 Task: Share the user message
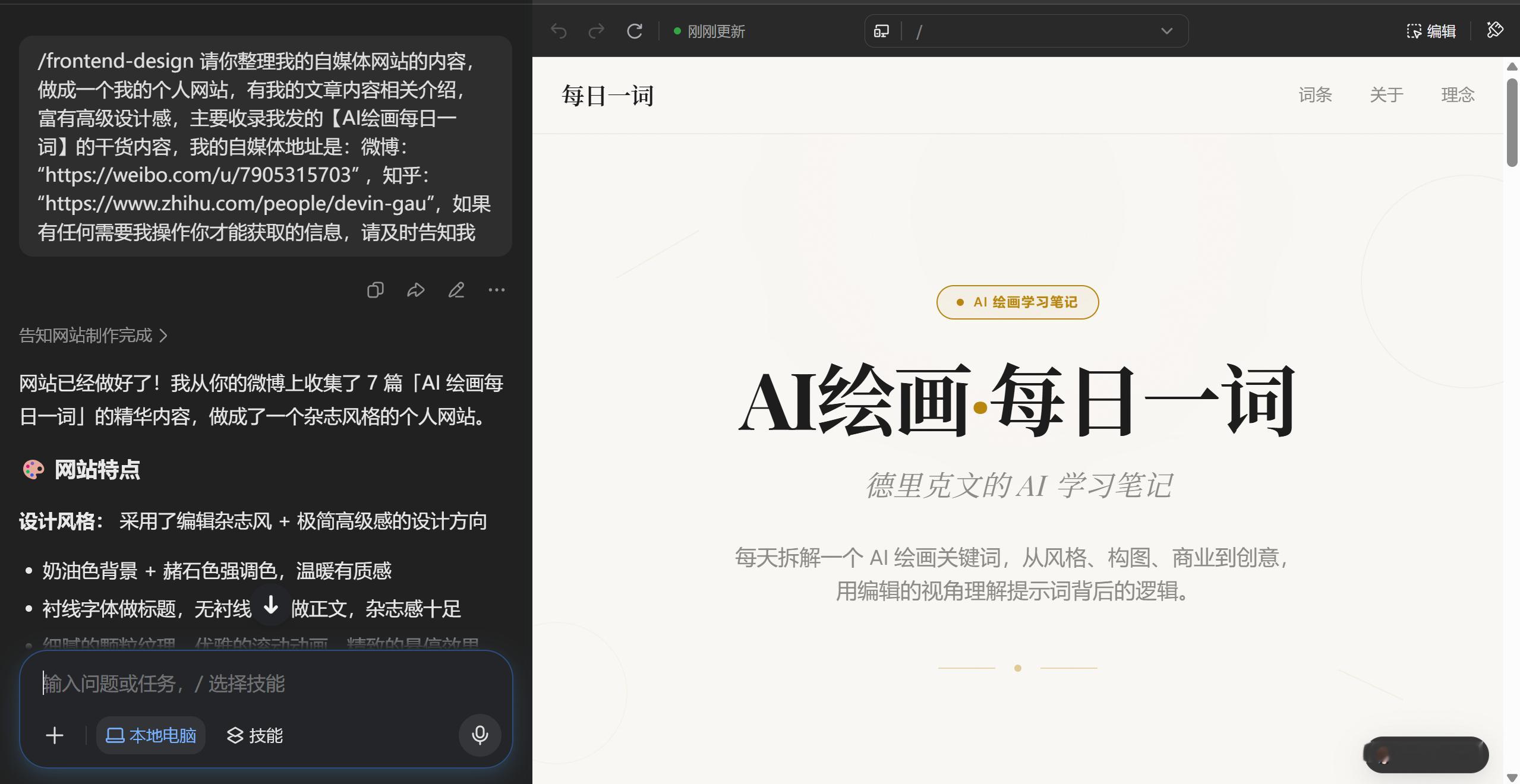[x=415, y=290]
